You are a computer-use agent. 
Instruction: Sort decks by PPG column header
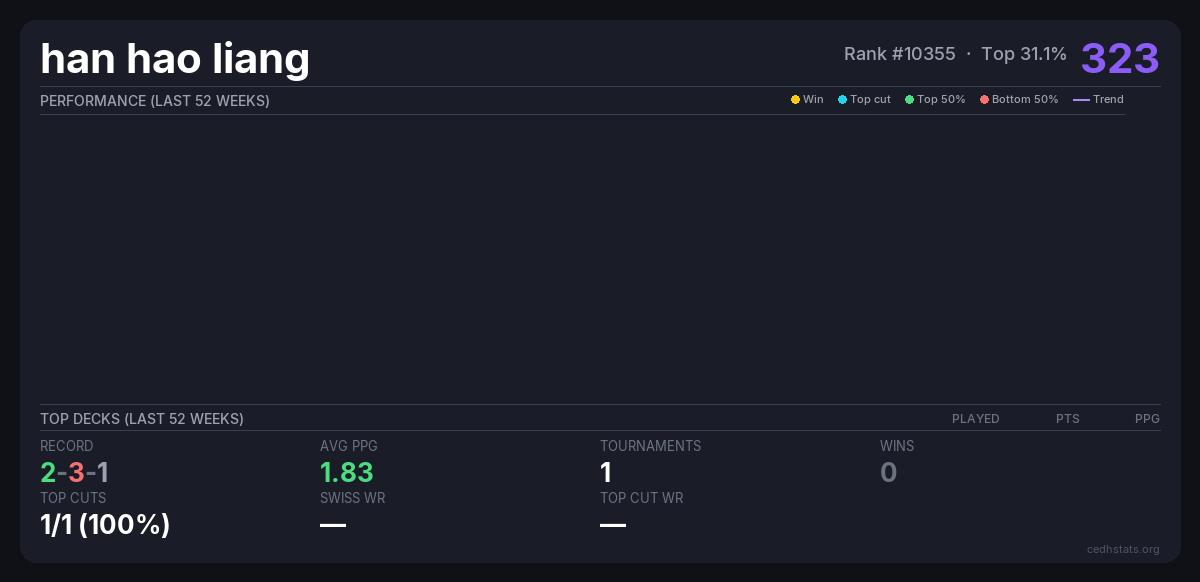pyautogui.click(x=1147, y=419)
